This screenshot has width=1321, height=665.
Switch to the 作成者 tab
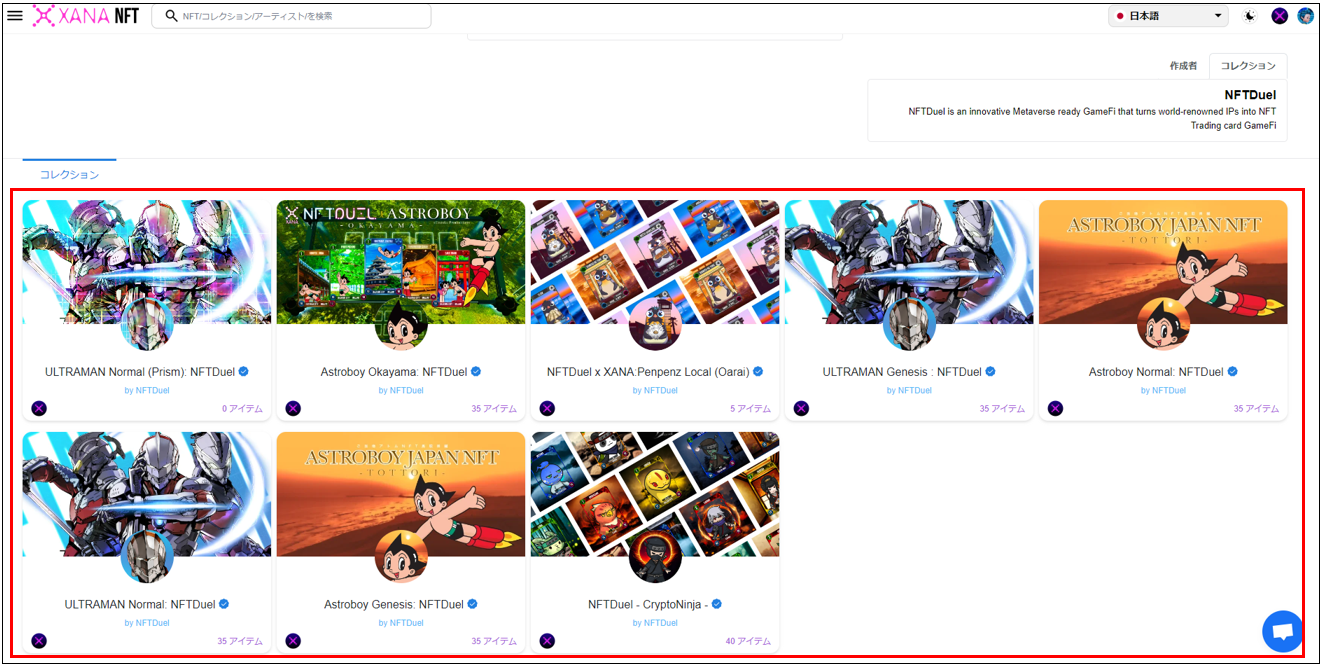[x=1183, y=66]
